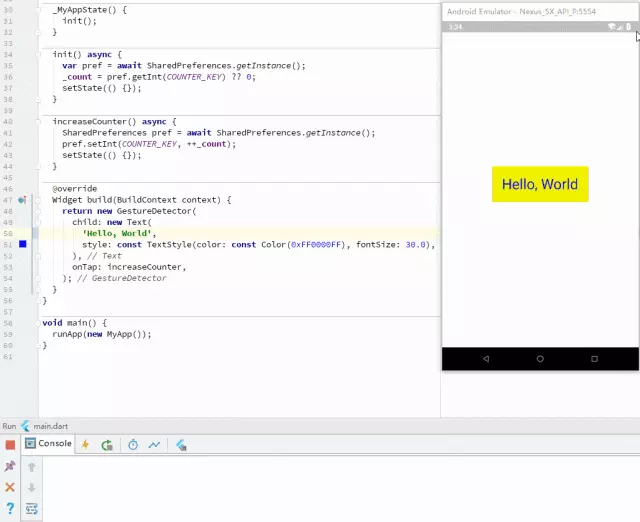Viewport: 640px width, 522px height.
Task: Click the 'Hello, World' string on line 50
Action: tap(117, 233)
